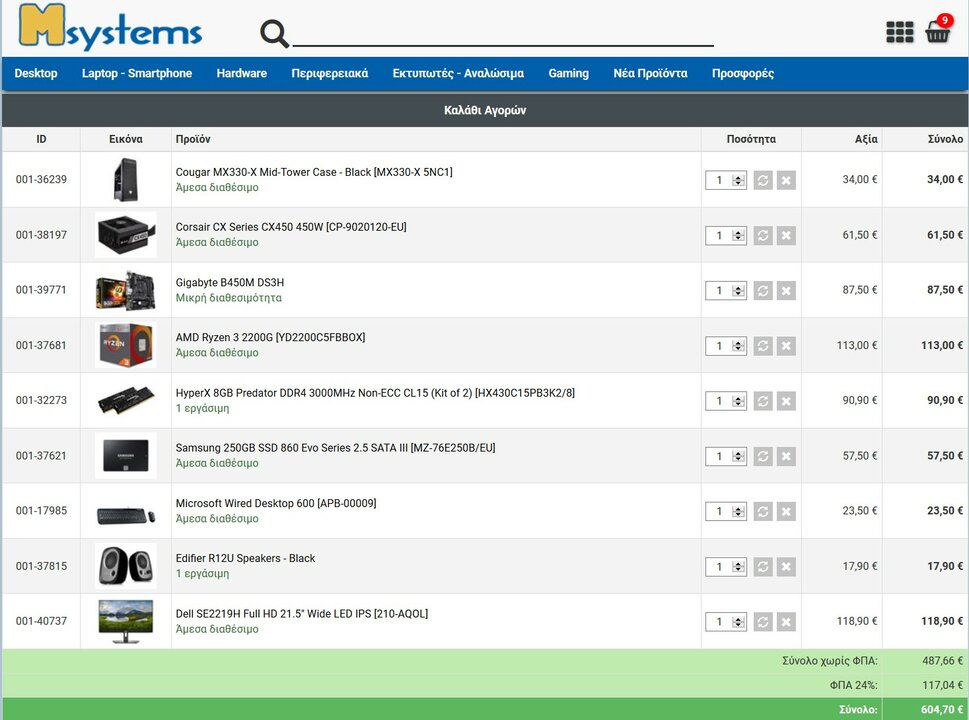Refresh quantity for HyperX 8GB Predator
This screenshot has height=720, width=969.
point(763,401)
